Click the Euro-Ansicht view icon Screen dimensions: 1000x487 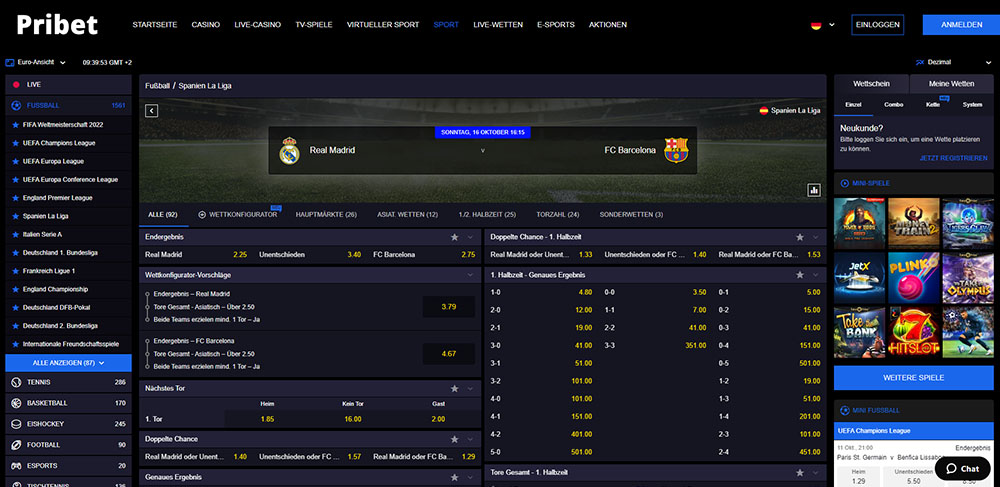tap(10, 62)
